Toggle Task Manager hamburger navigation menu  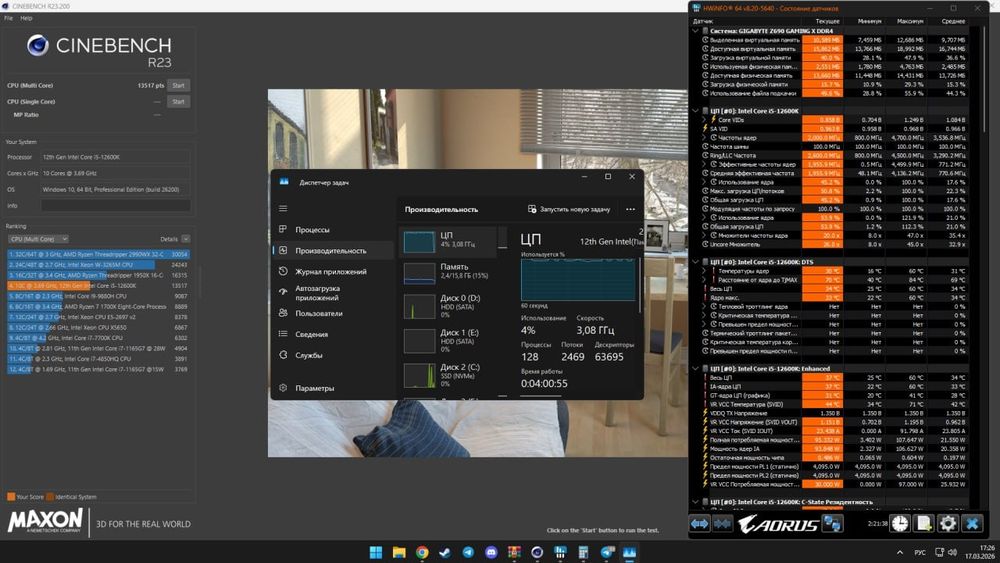tap(283, 208)
